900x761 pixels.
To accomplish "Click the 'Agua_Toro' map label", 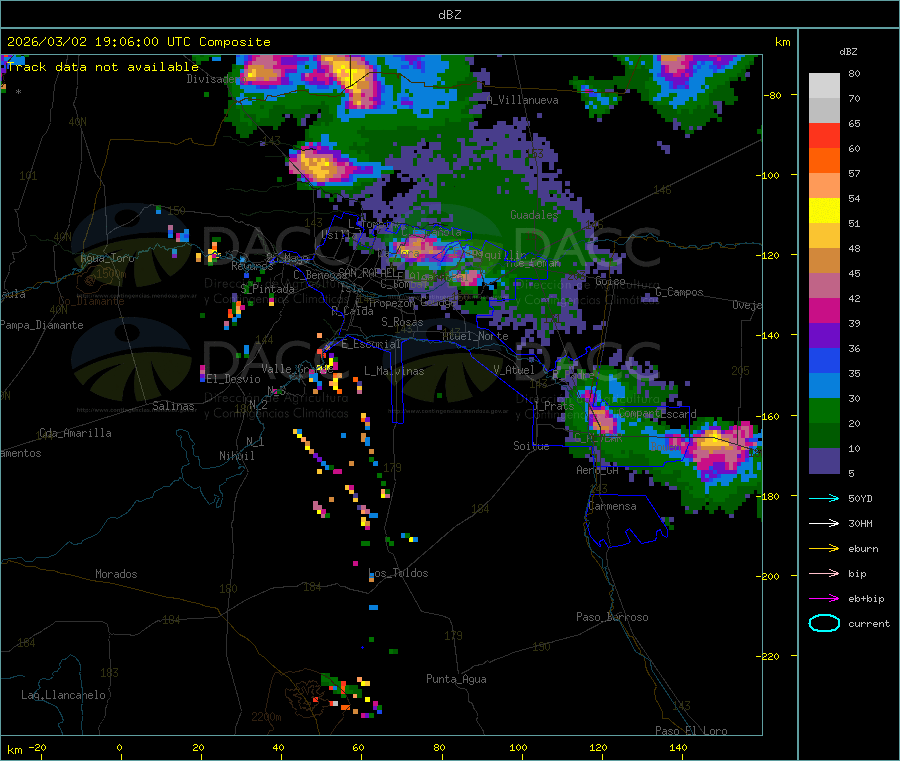I will point(107,258).
